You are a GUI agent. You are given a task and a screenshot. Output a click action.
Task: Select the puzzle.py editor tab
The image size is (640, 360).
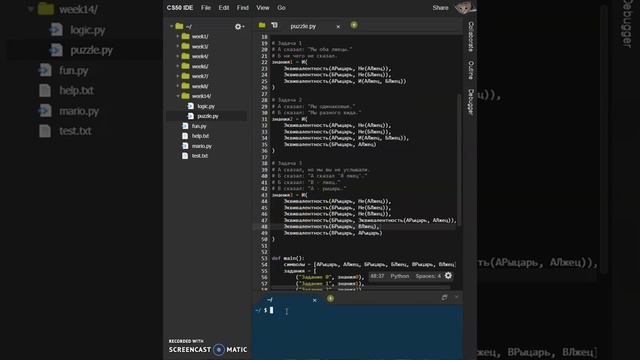[303, 26]
